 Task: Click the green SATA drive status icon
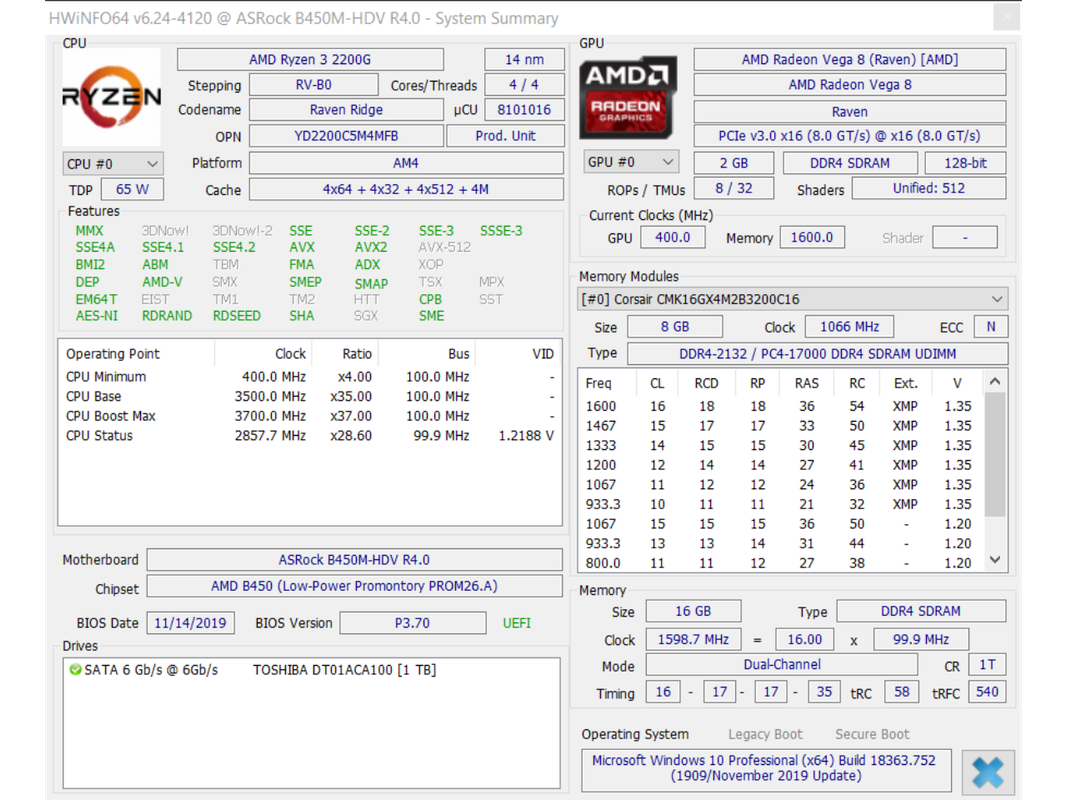click(x=75, y=670)
